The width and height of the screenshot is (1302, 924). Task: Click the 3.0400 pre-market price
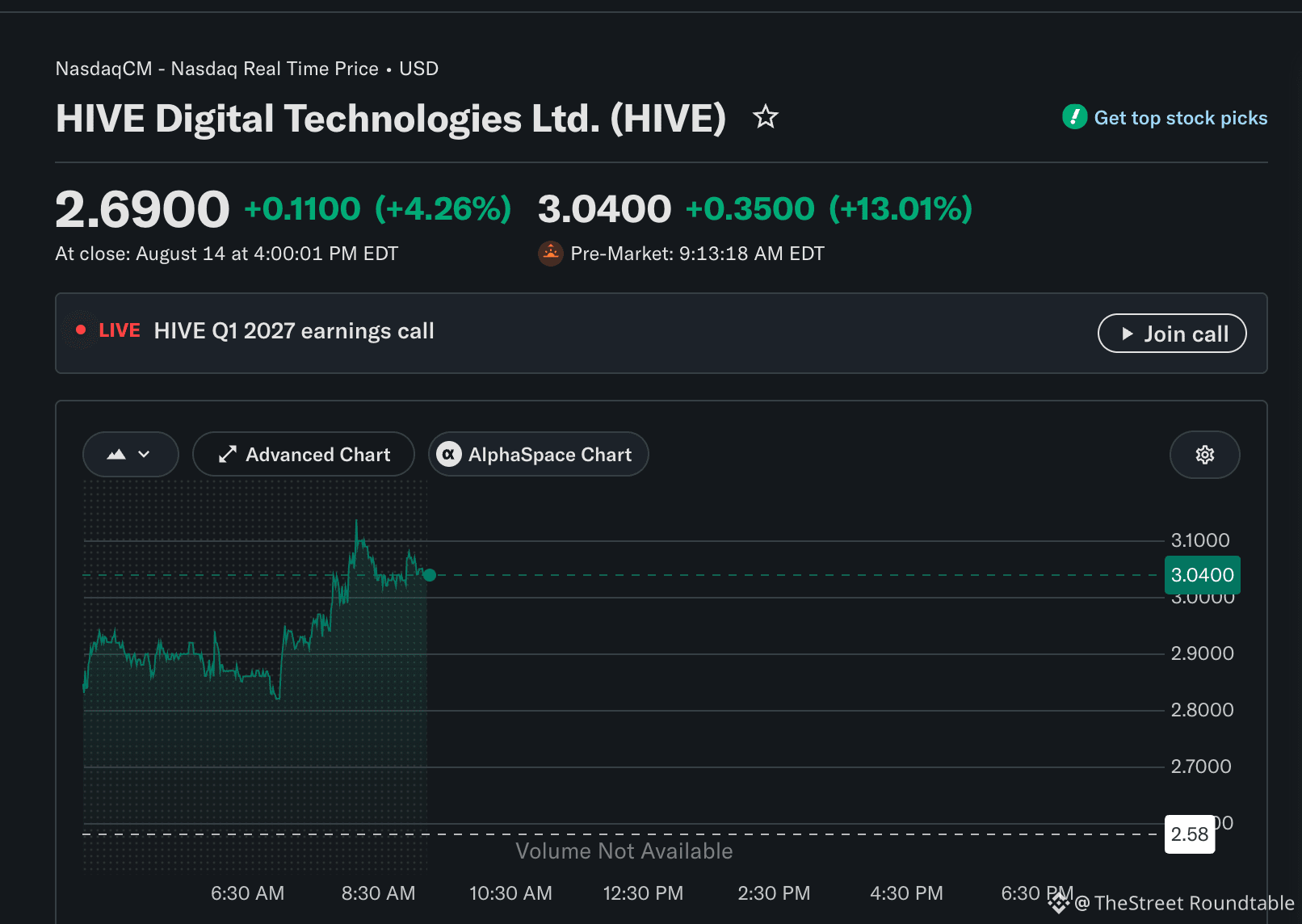coord(605,209)
